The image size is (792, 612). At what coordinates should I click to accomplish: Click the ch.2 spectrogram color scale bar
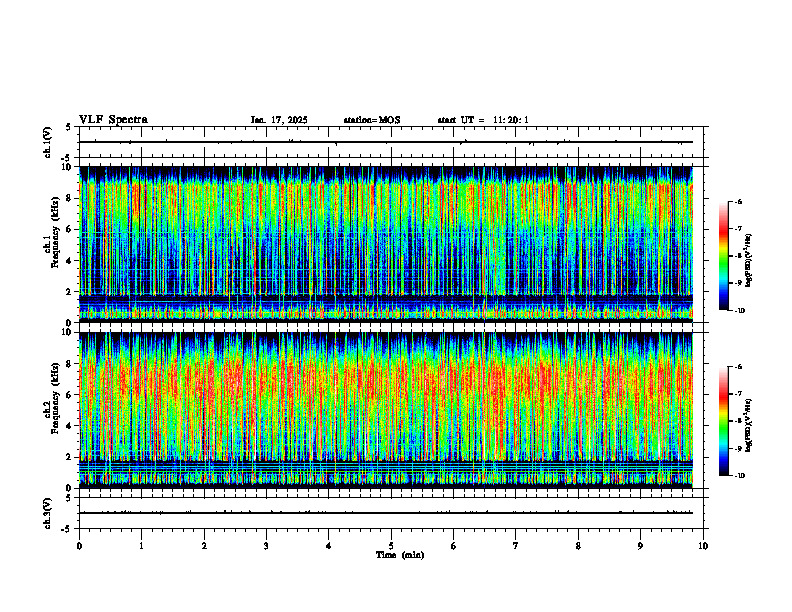point(723,421)
